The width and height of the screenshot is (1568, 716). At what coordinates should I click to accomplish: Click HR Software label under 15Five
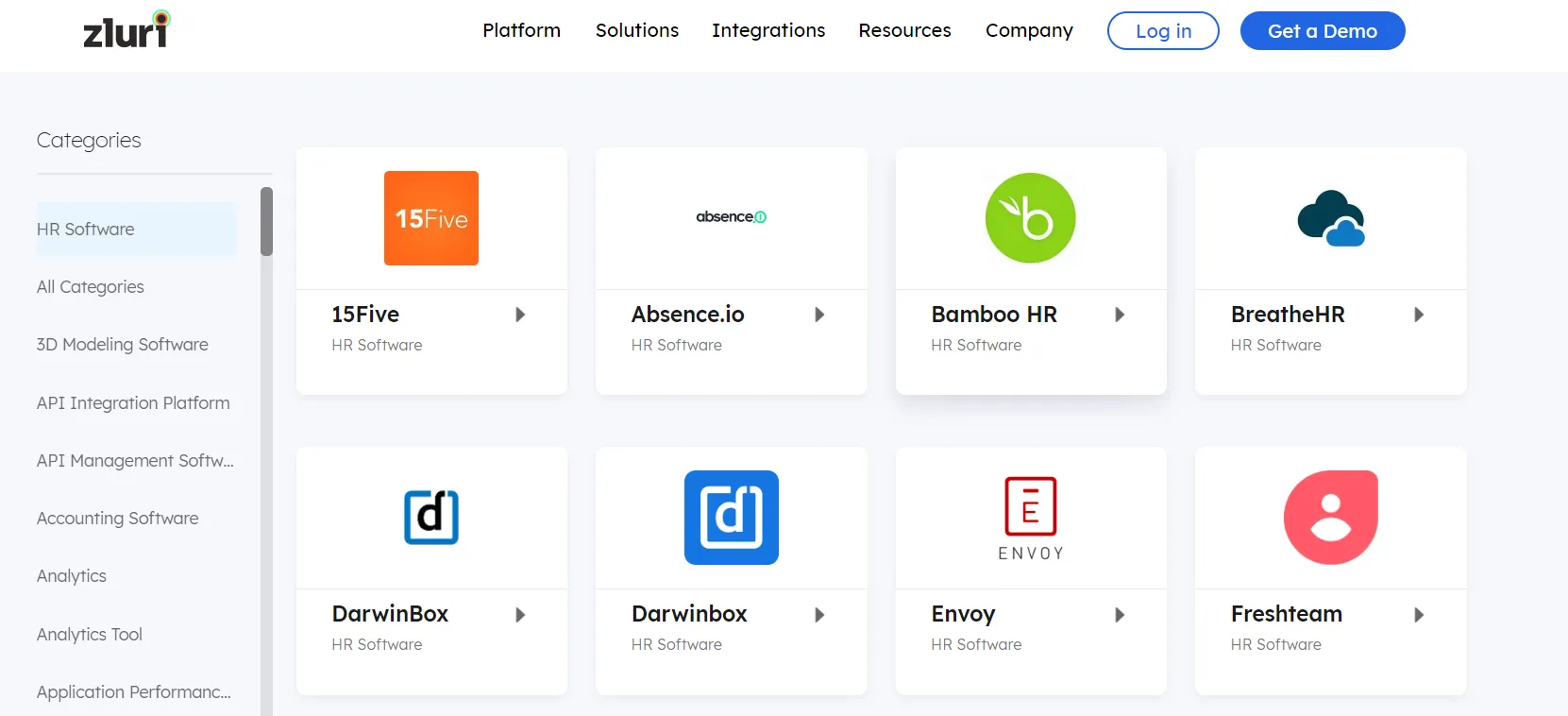(x=377, y=345)
